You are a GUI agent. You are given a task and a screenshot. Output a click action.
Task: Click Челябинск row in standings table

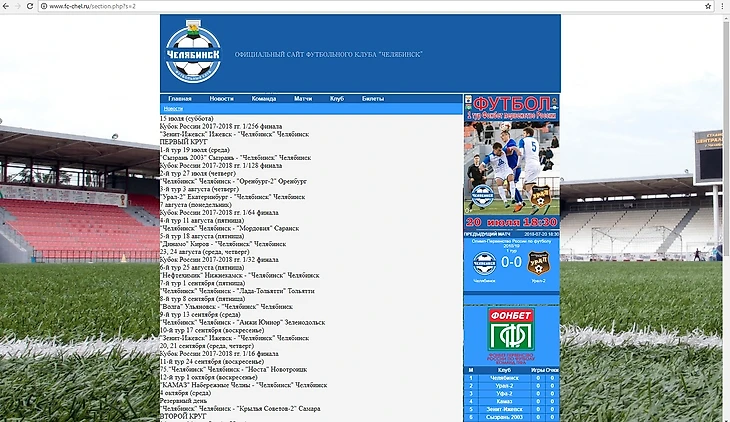pyautogui.click(x=512, y=378)
